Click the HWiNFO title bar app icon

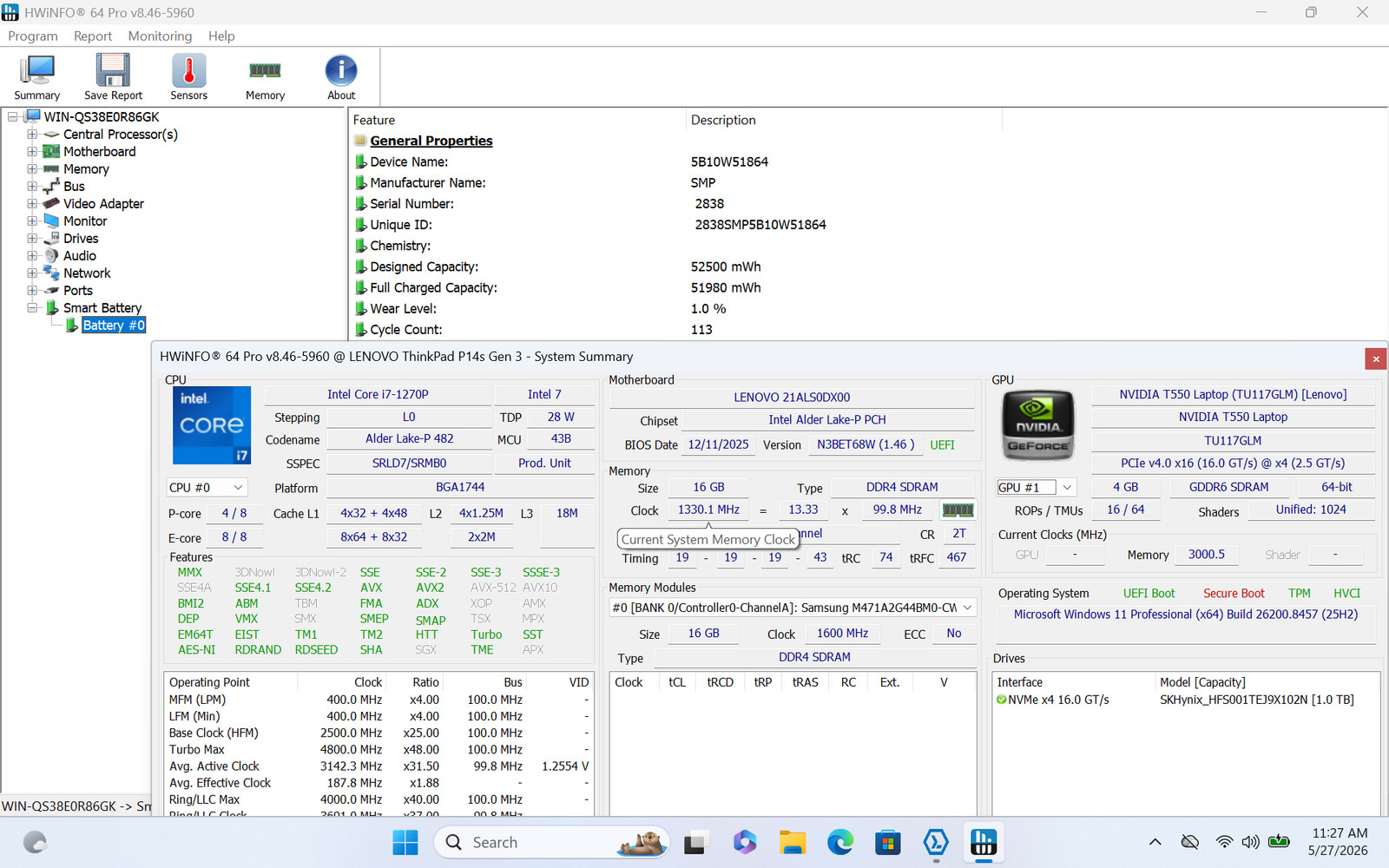click(10, 12)
